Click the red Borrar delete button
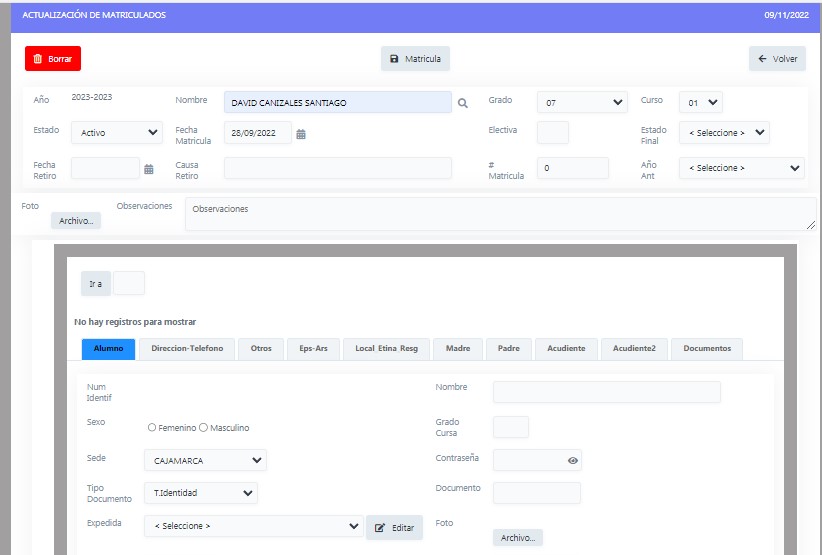Screen dimensions: 822x555 (53, 59)
